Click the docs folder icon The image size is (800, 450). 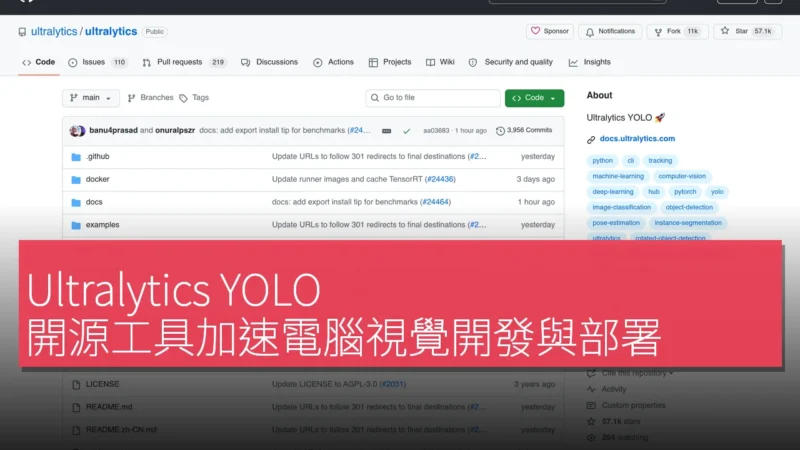[76, 203]
